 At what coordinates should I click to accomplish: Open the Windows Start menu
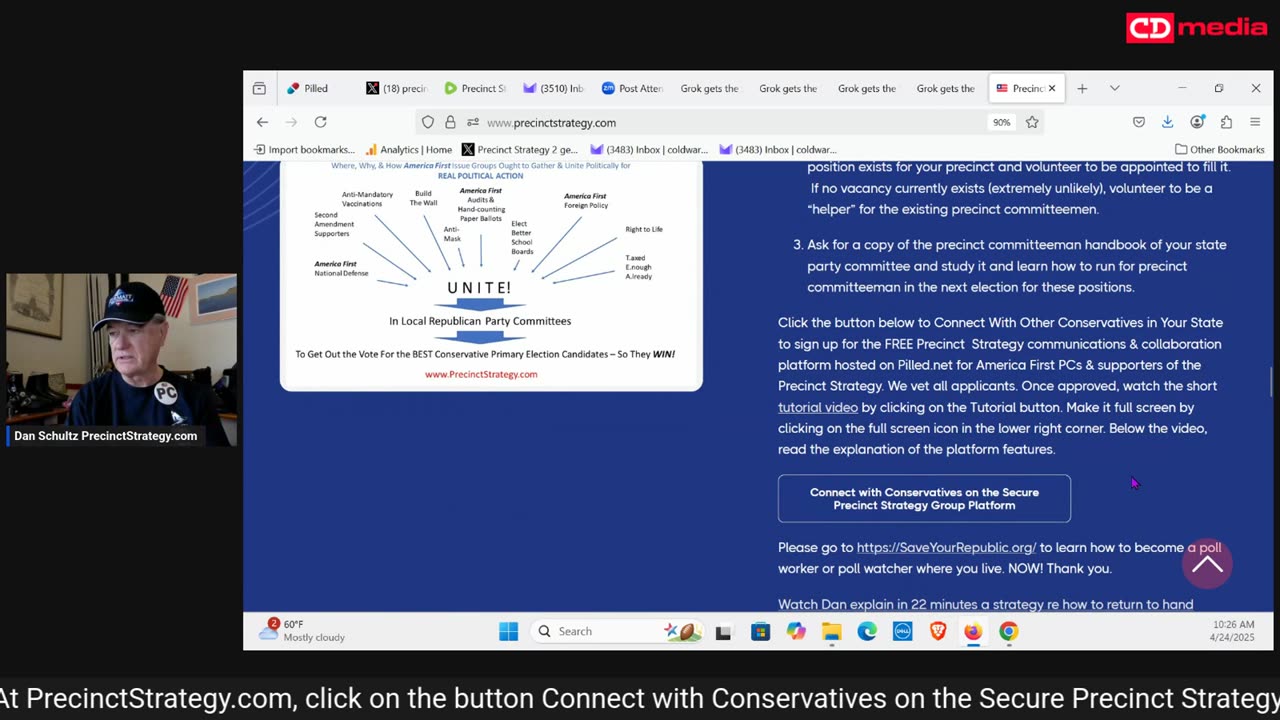[x=508, y=631]
